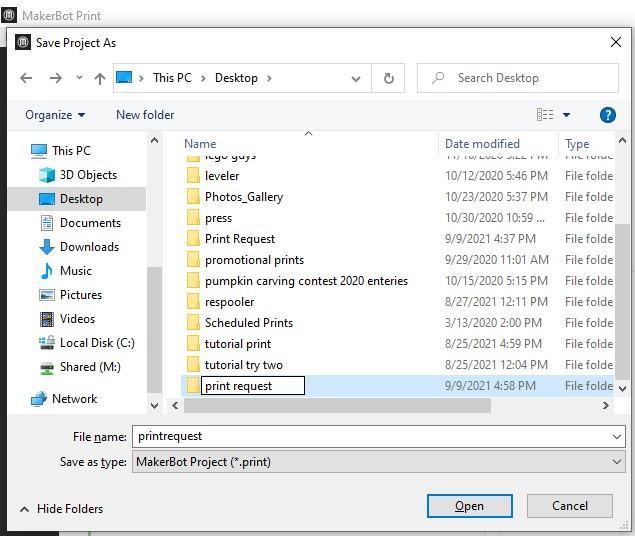635x536 pixels.
Task: Open the Save as type dropdown
Action: point(379,462)
